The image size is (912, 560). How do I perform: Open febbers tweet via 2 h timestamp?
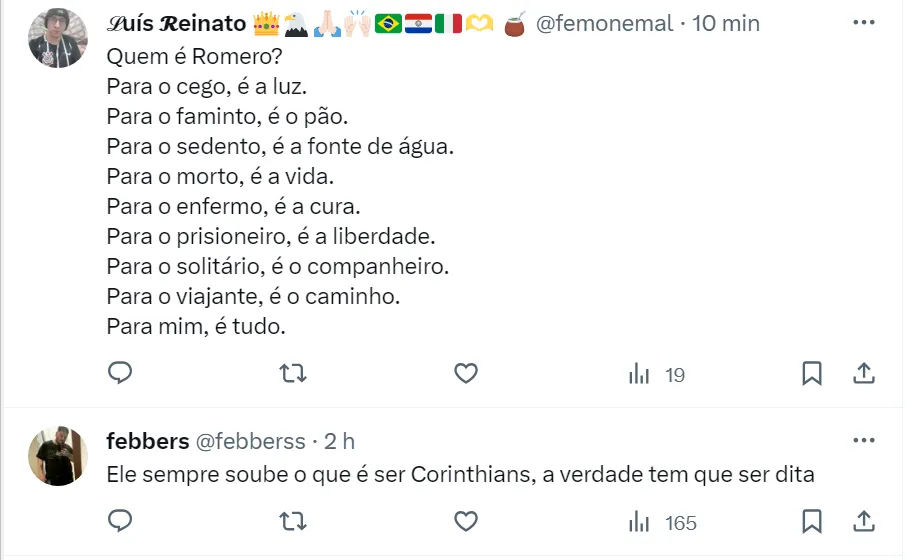coord(339,441)
